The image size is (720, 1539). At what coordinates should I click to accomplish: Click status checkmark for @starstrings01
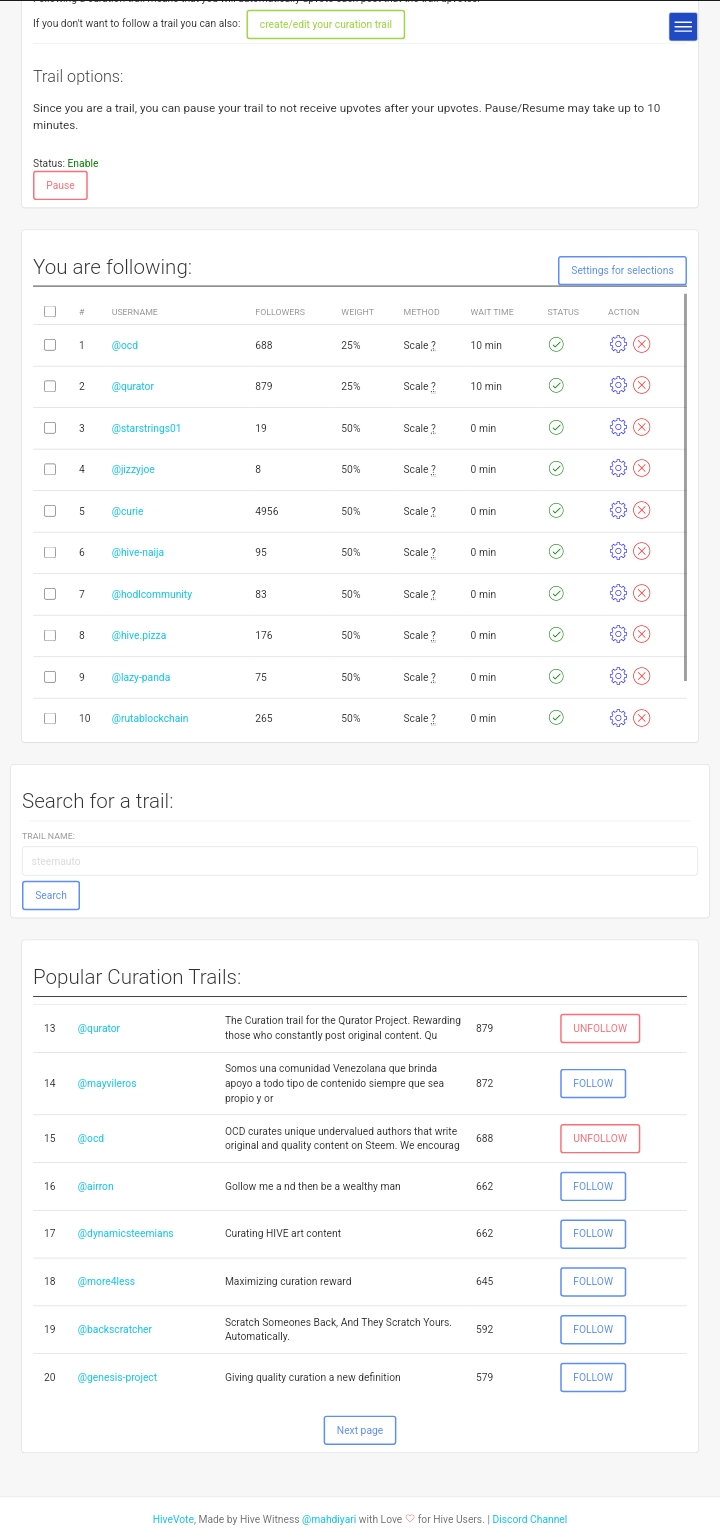point(556,427)
